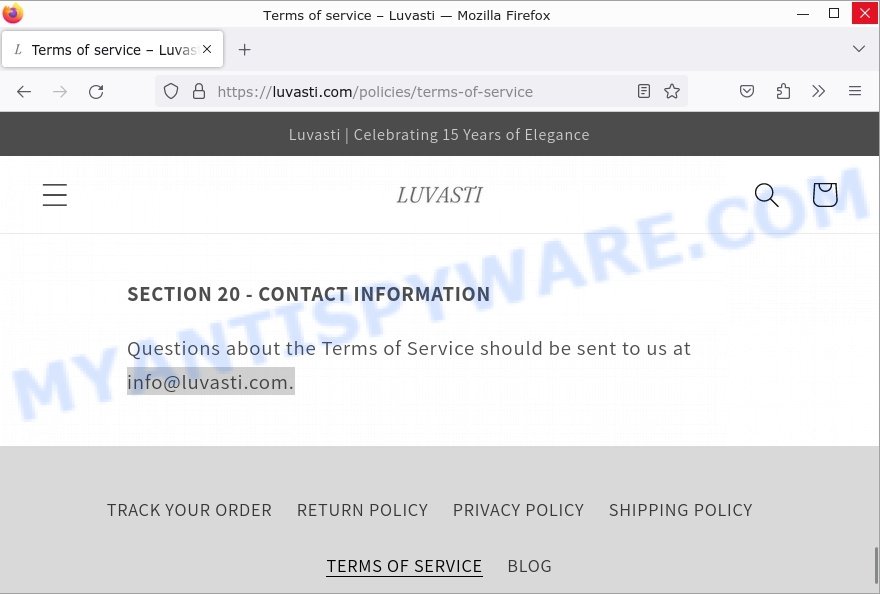Open the Shipping Policy link
This screenshot has width=880, height=594.
pos(680,510)
